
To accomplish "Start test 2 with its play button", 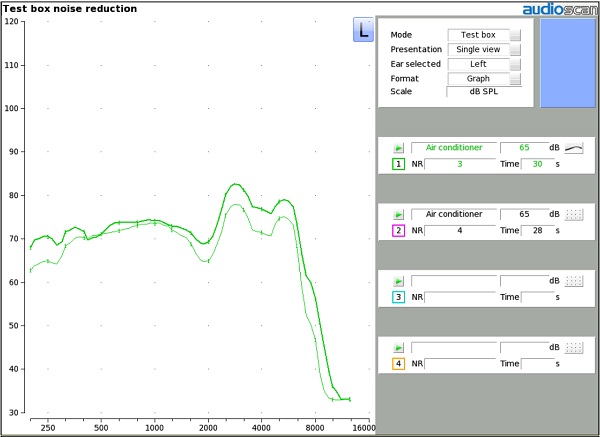I will point(398,214).
